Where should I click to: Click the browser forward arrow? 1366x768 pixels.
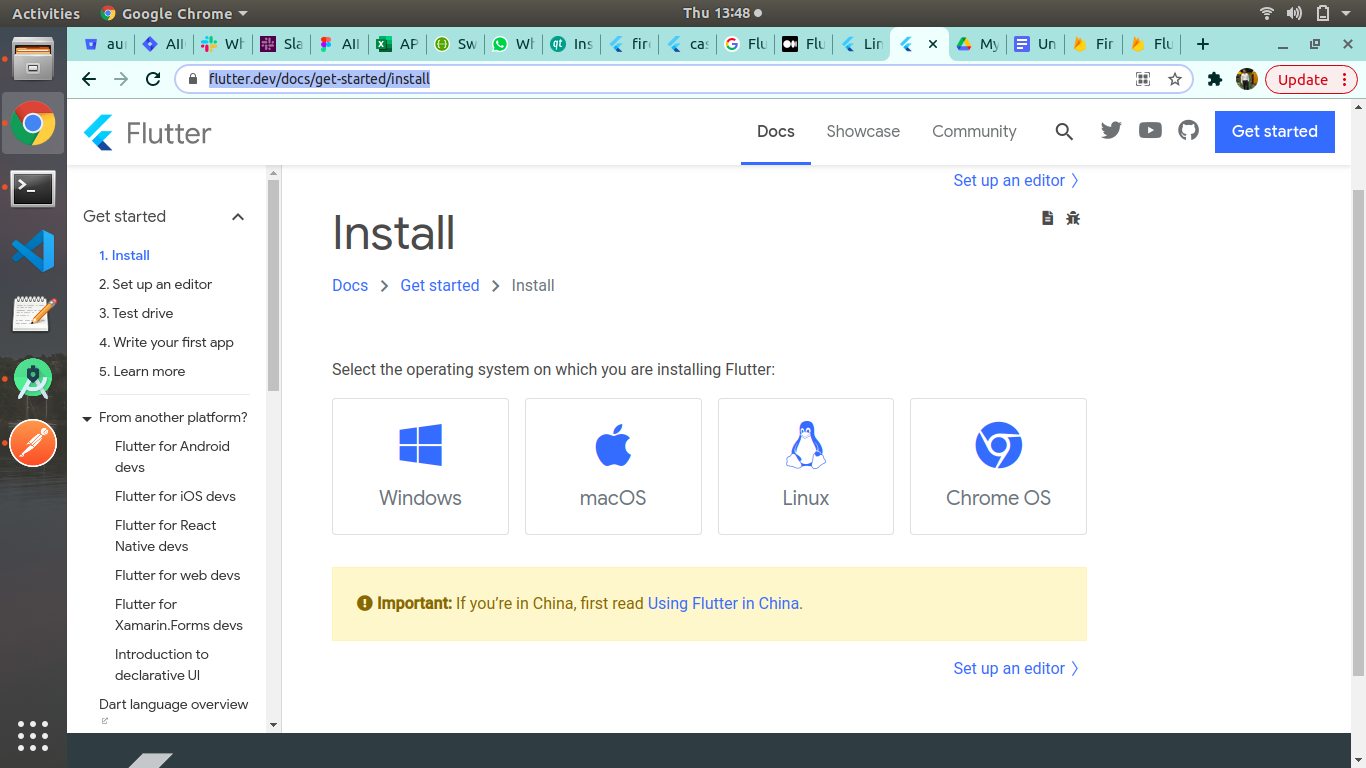point(121,79)
